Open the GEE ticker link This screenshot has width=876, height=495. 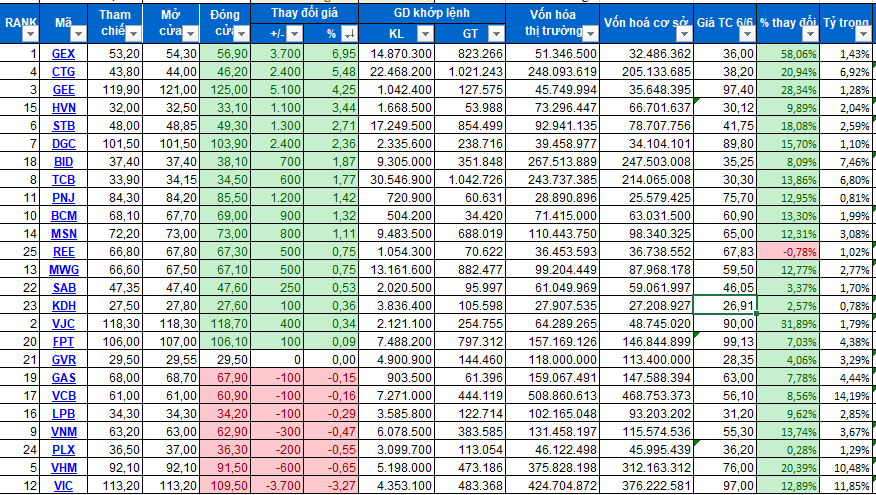pos(63,90)
